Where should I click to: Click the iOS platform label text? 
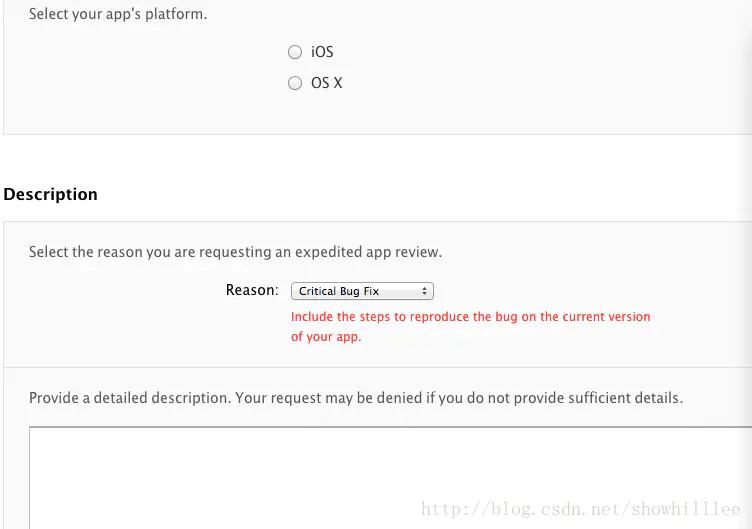coord(322,52)
